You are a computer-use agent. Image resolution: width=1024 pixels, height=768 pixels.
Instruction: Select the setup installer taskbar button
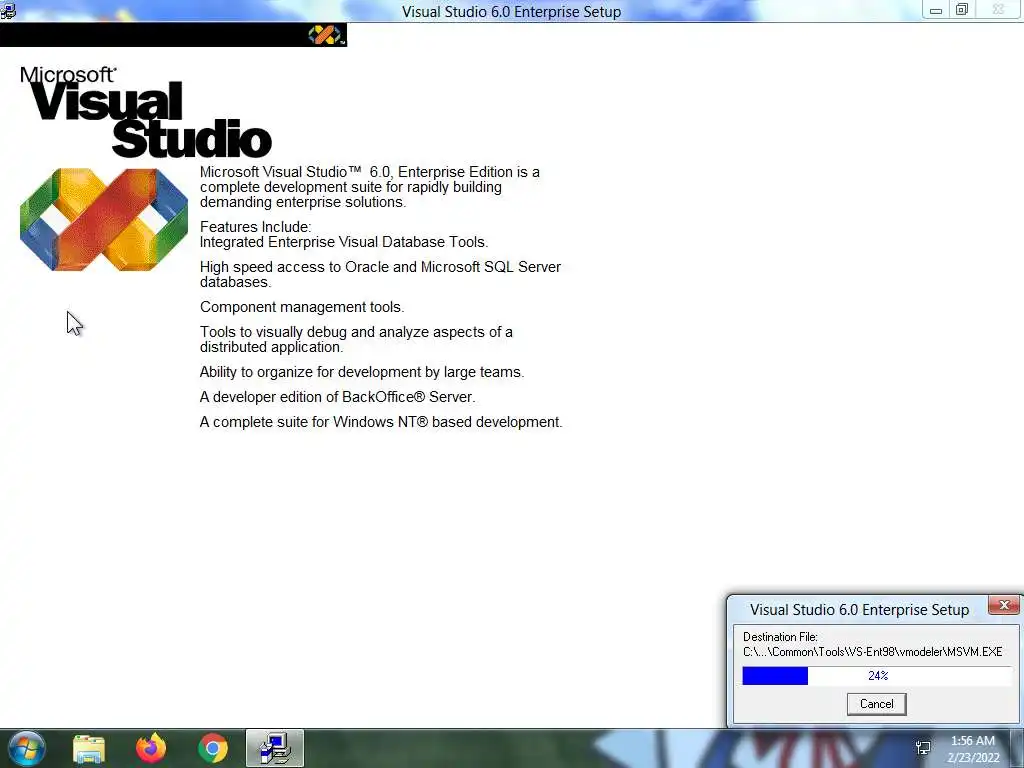click(x=275, y=748)
